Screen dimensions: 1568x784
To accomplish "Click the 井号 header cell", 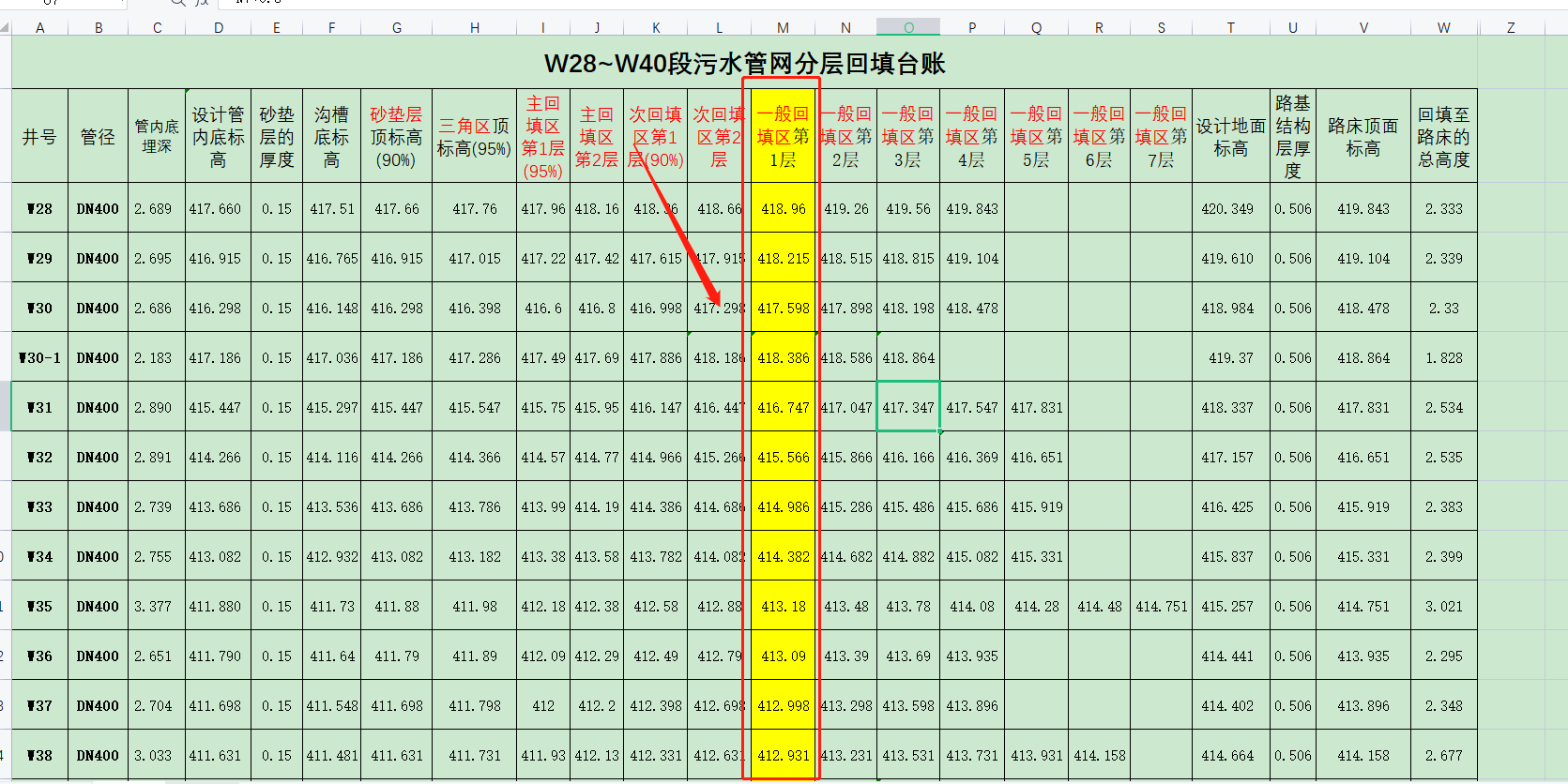I will (39, 136).
